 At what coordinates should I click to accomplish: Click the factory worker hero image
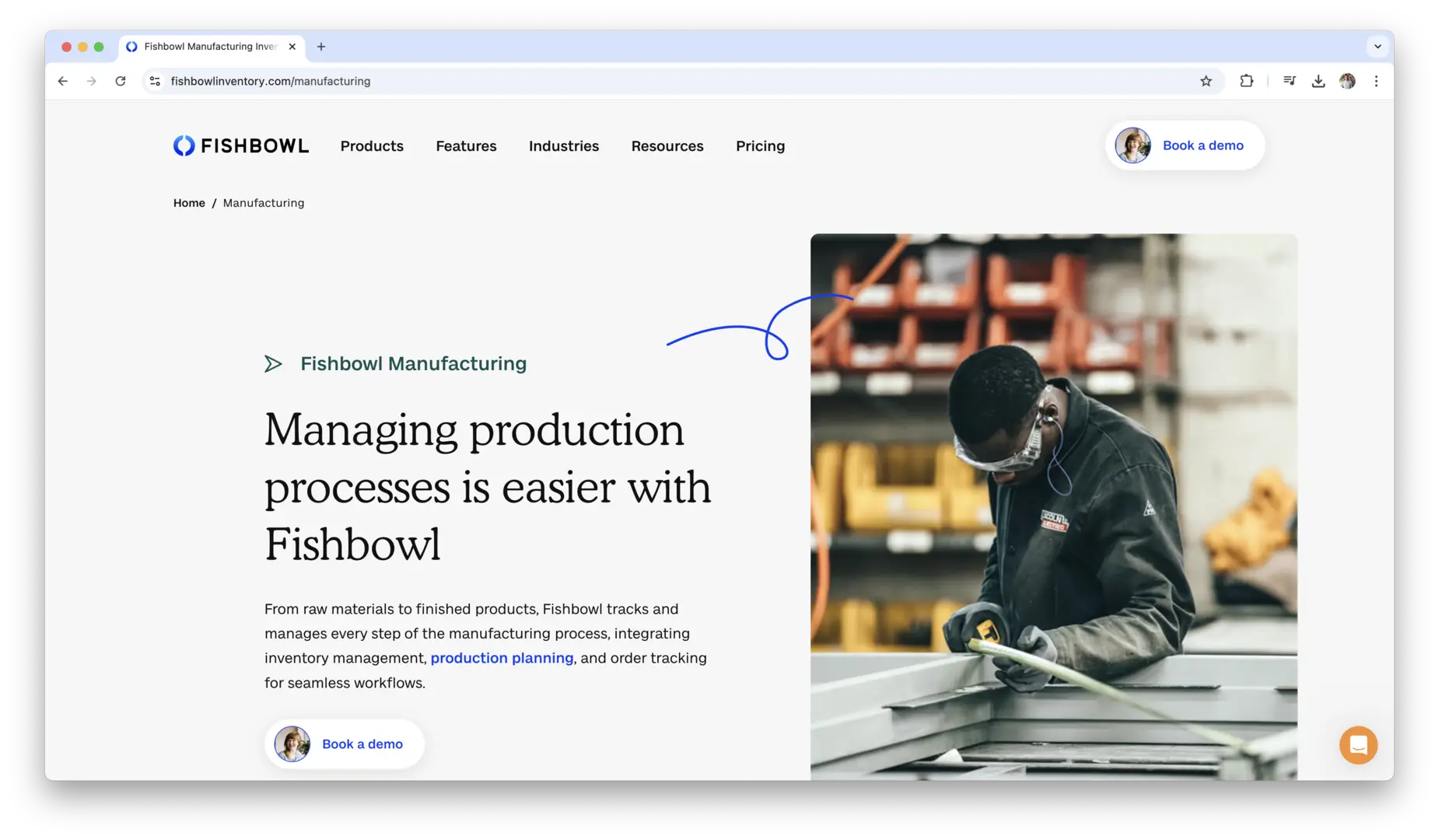pyautogui.click(x=1053, y=506)
